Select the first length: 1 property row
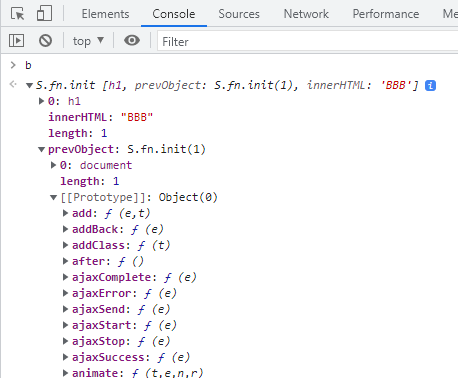 click(x=78, y=133)
